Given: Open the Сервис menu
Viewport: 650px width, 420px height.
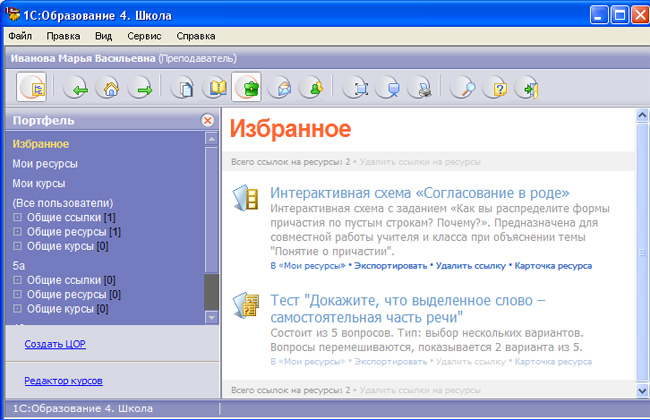Looking at the screenshot, I should 144,36.
